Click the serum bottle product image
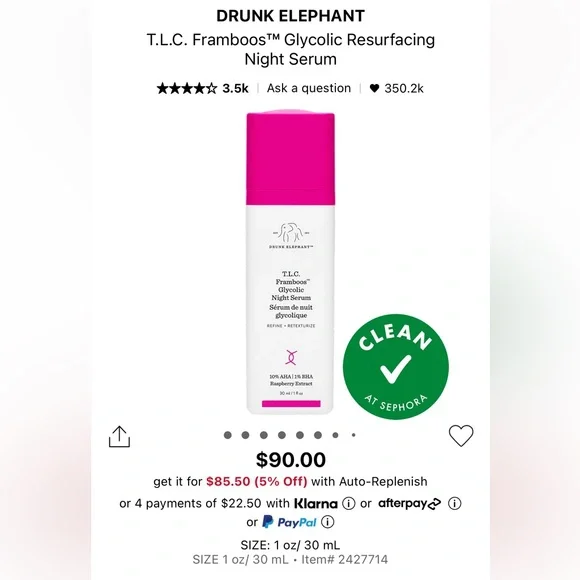The height and width of the screenshot is (580, 580). [x=291, y=262]
